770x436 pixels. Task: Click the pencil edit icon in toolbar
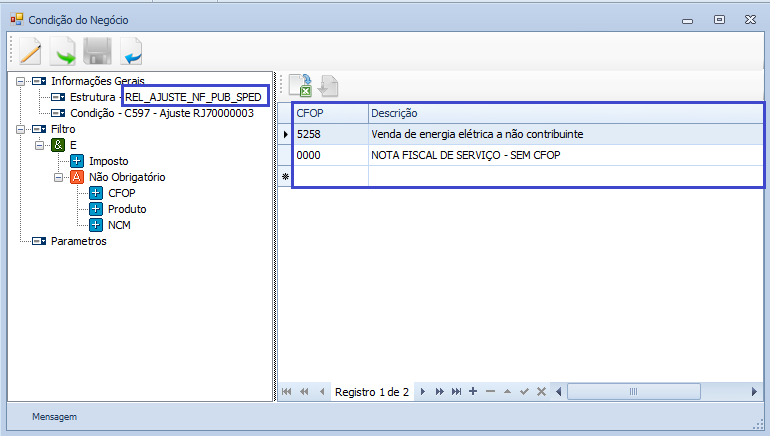coord(28,51)
